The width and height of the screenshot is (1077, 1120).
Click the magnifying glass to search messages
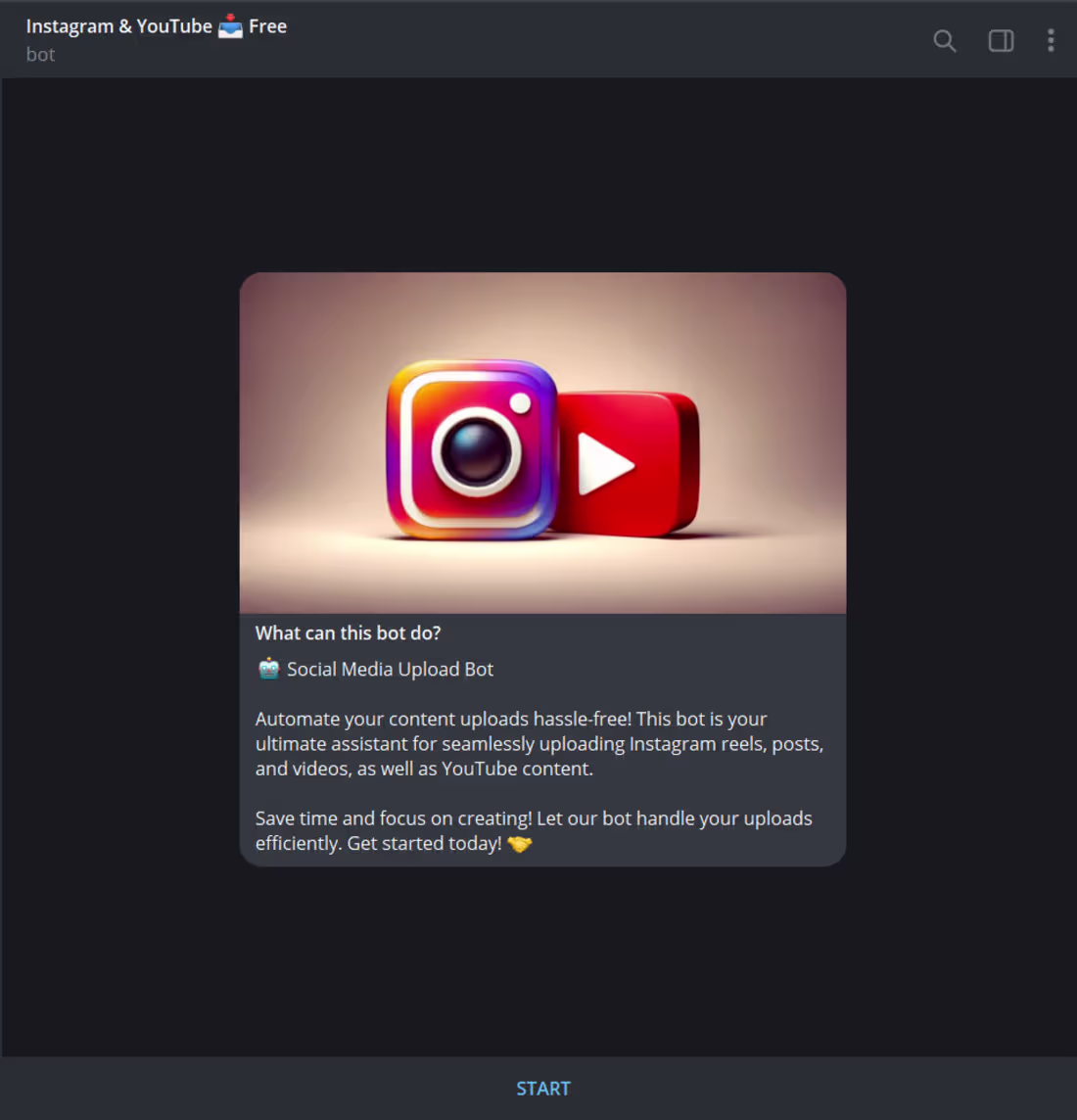point(944,41)
